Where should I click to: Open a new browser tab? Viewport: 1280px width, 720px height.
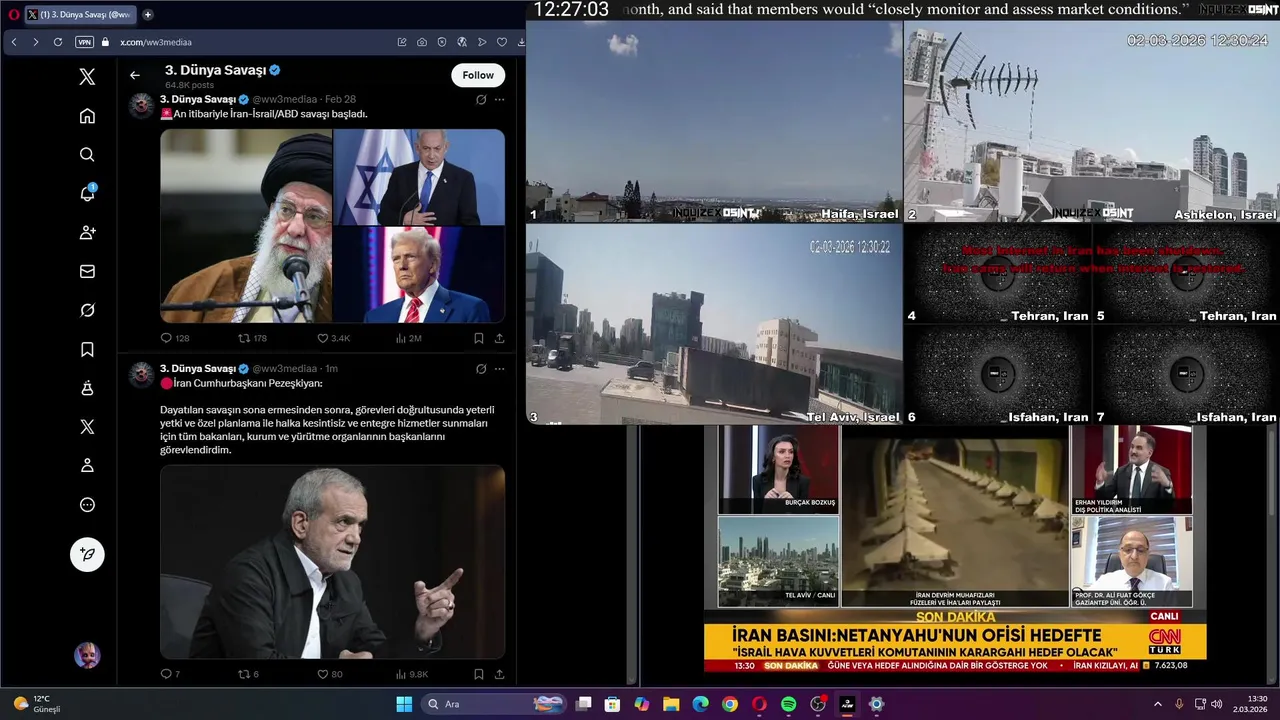coord(148,14)
